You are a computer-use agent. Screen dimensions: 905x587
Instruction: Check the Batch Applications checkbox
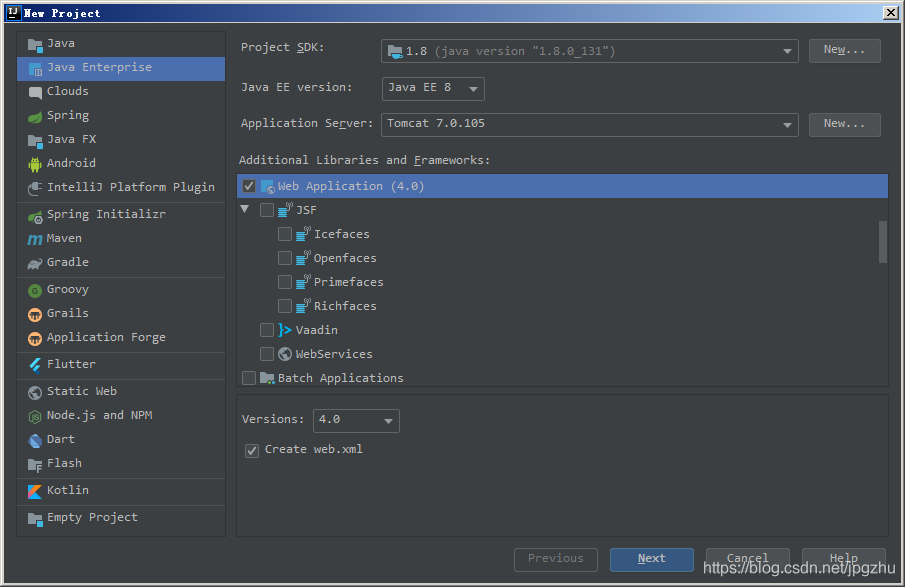pos(249,378)
